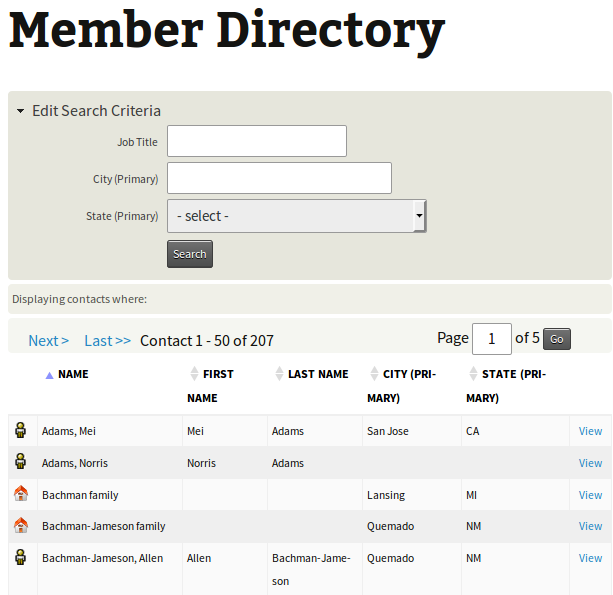View the contact Adams, Mei
Image resolution: width=613 pixels, height=595 pixels.
point(590,431)
